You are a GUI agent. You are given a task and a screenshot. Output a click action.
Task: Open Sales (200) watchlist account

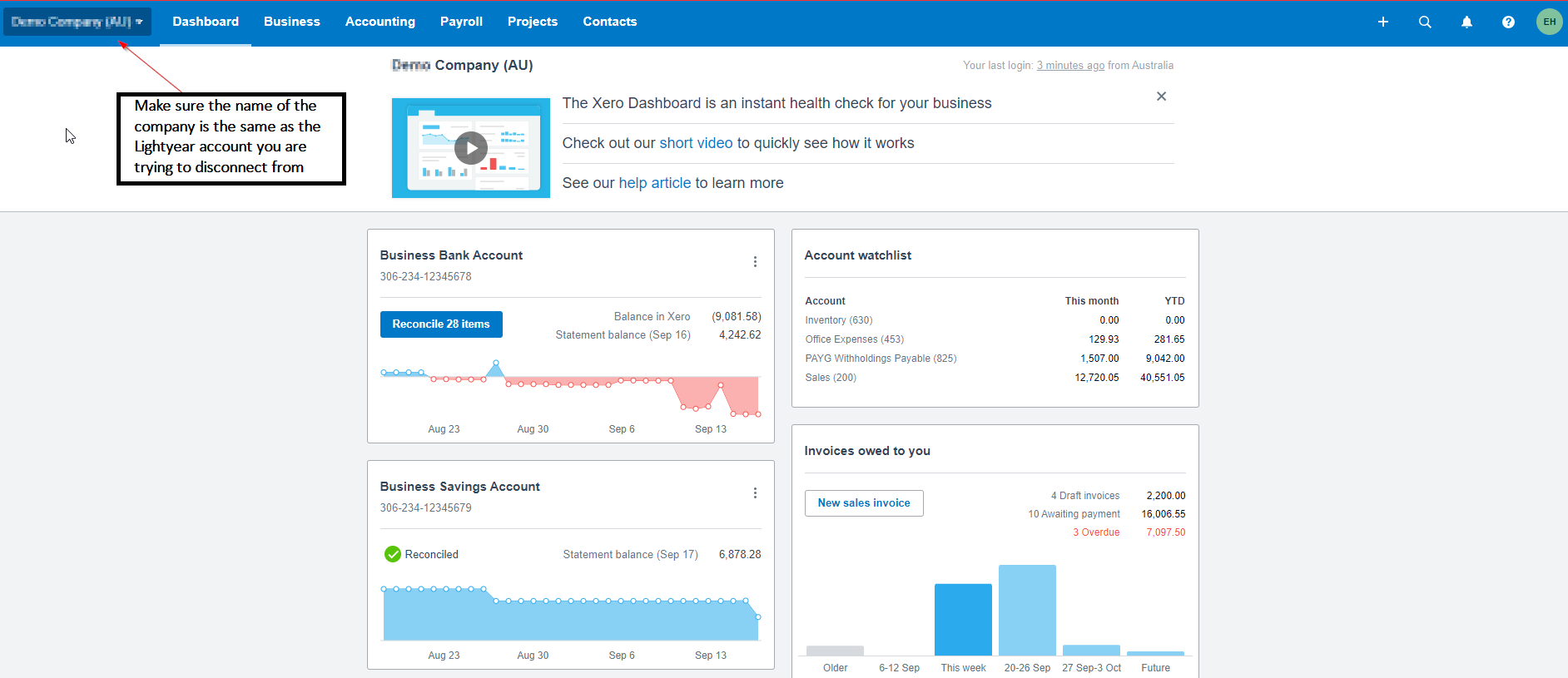[x=831, y=378]
